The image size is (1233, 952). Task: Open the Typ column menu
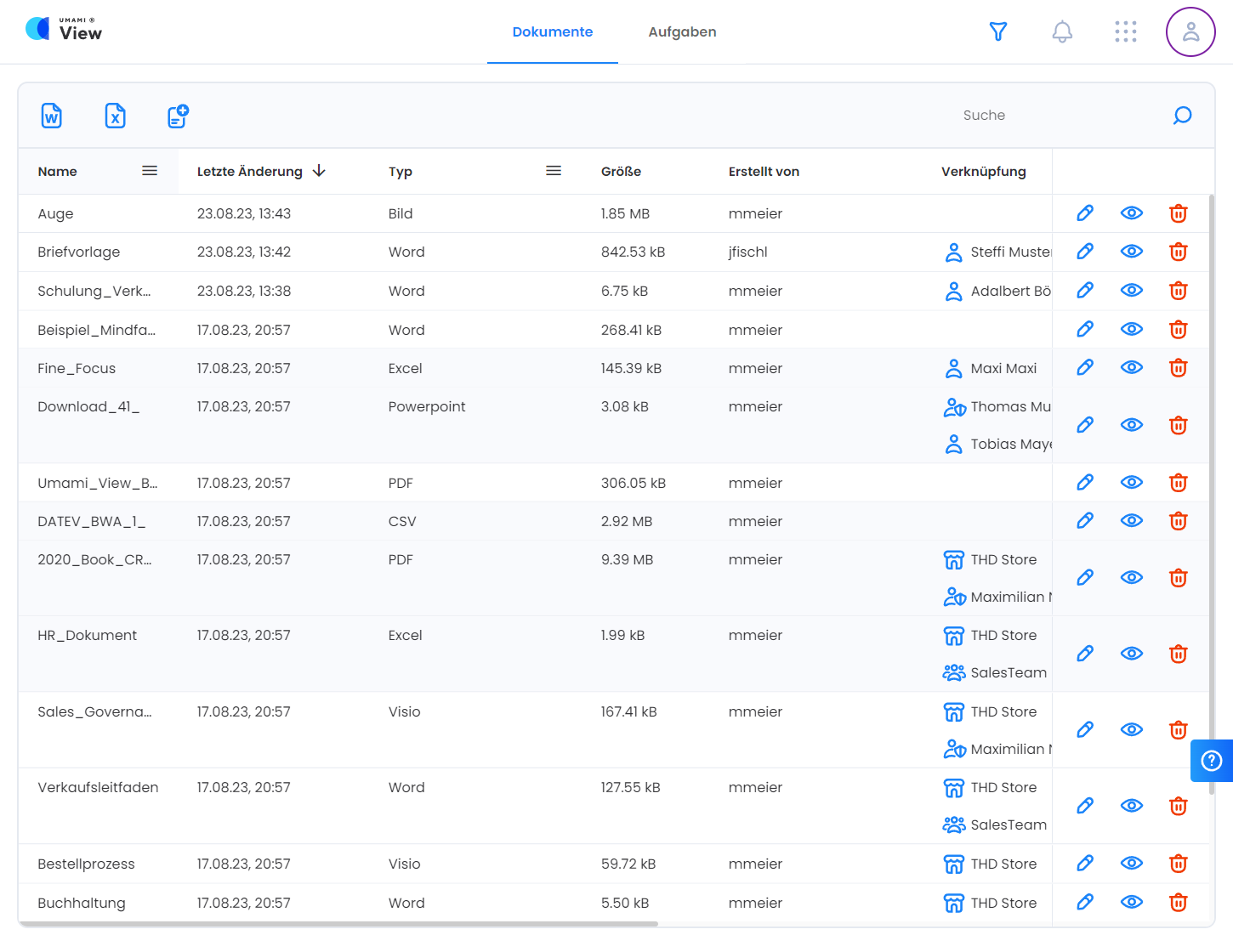point(554,171)
